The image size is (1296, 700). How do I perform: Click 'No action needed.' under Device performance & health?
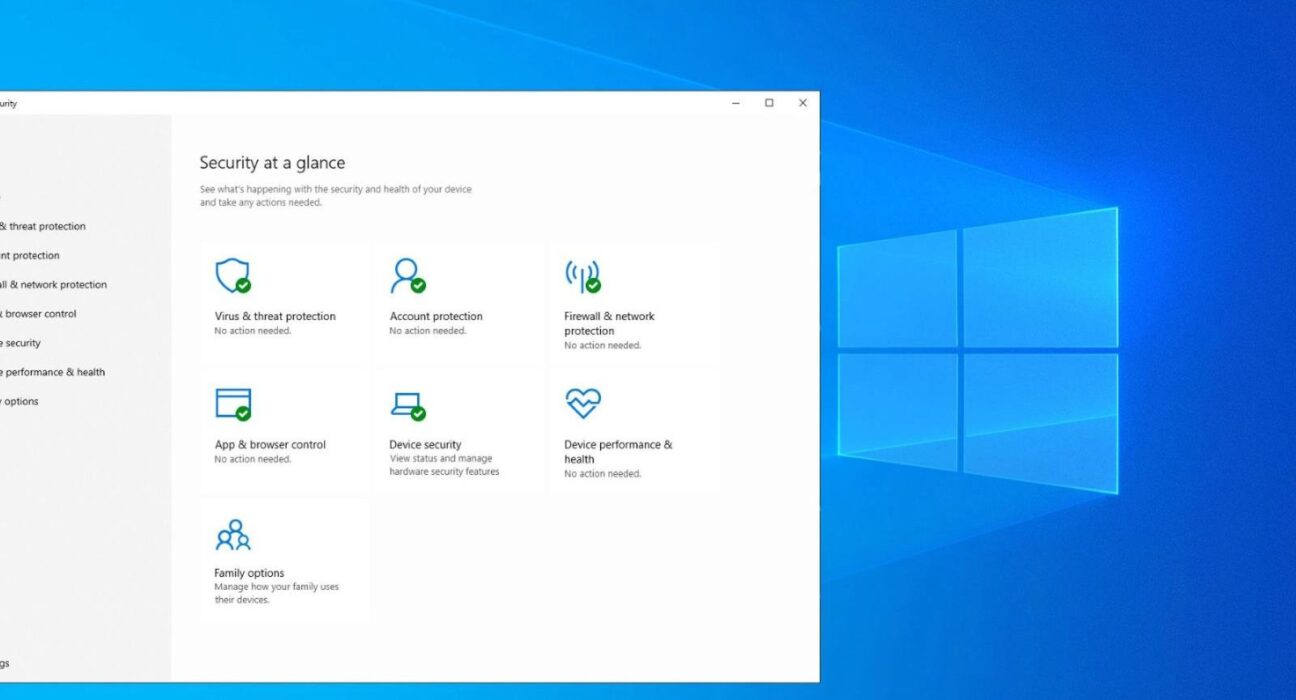click(602, 474)
